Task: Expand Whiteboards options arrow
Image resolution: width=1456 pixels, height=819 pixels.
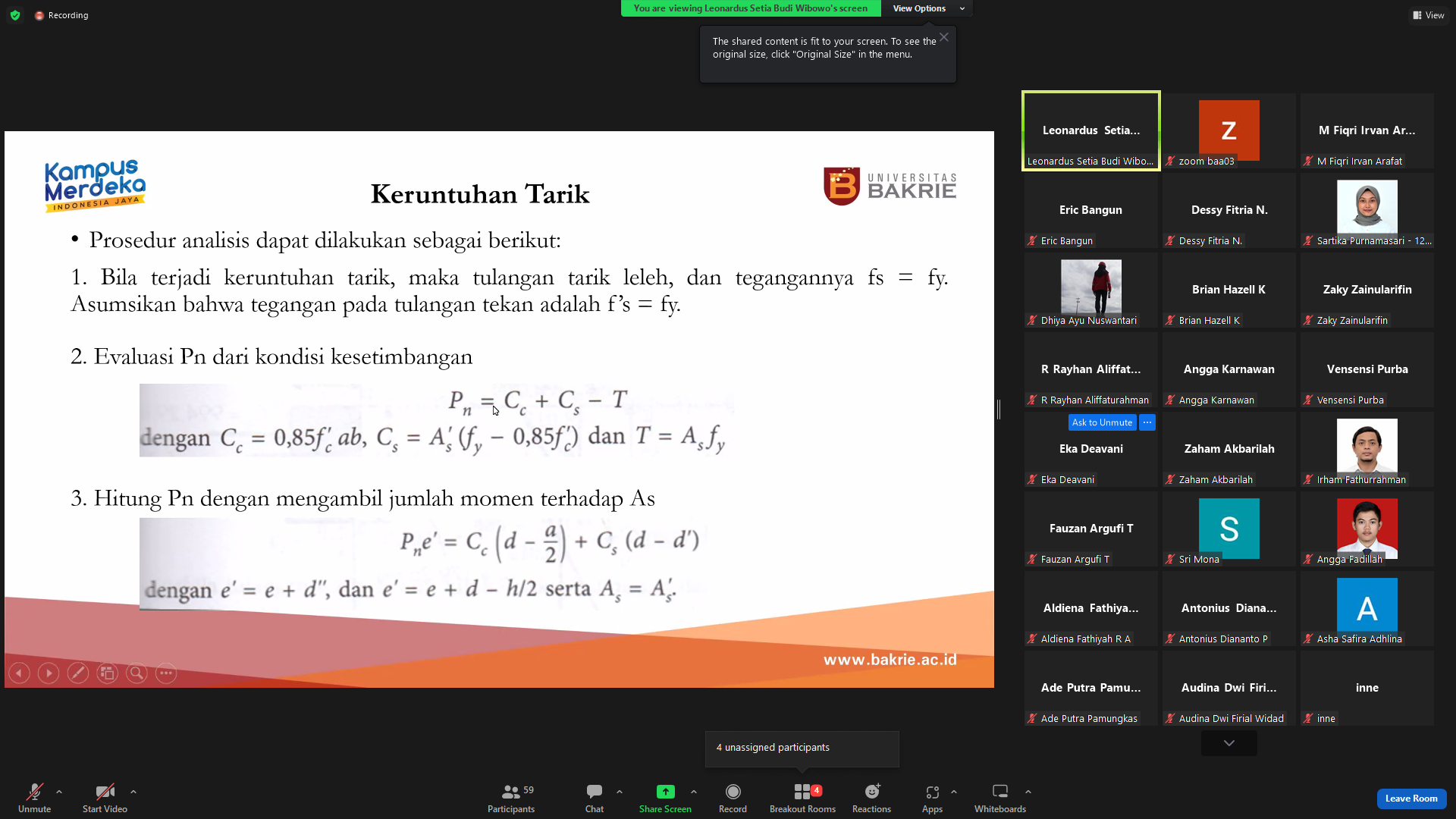Action: [x=1028, y=792]
